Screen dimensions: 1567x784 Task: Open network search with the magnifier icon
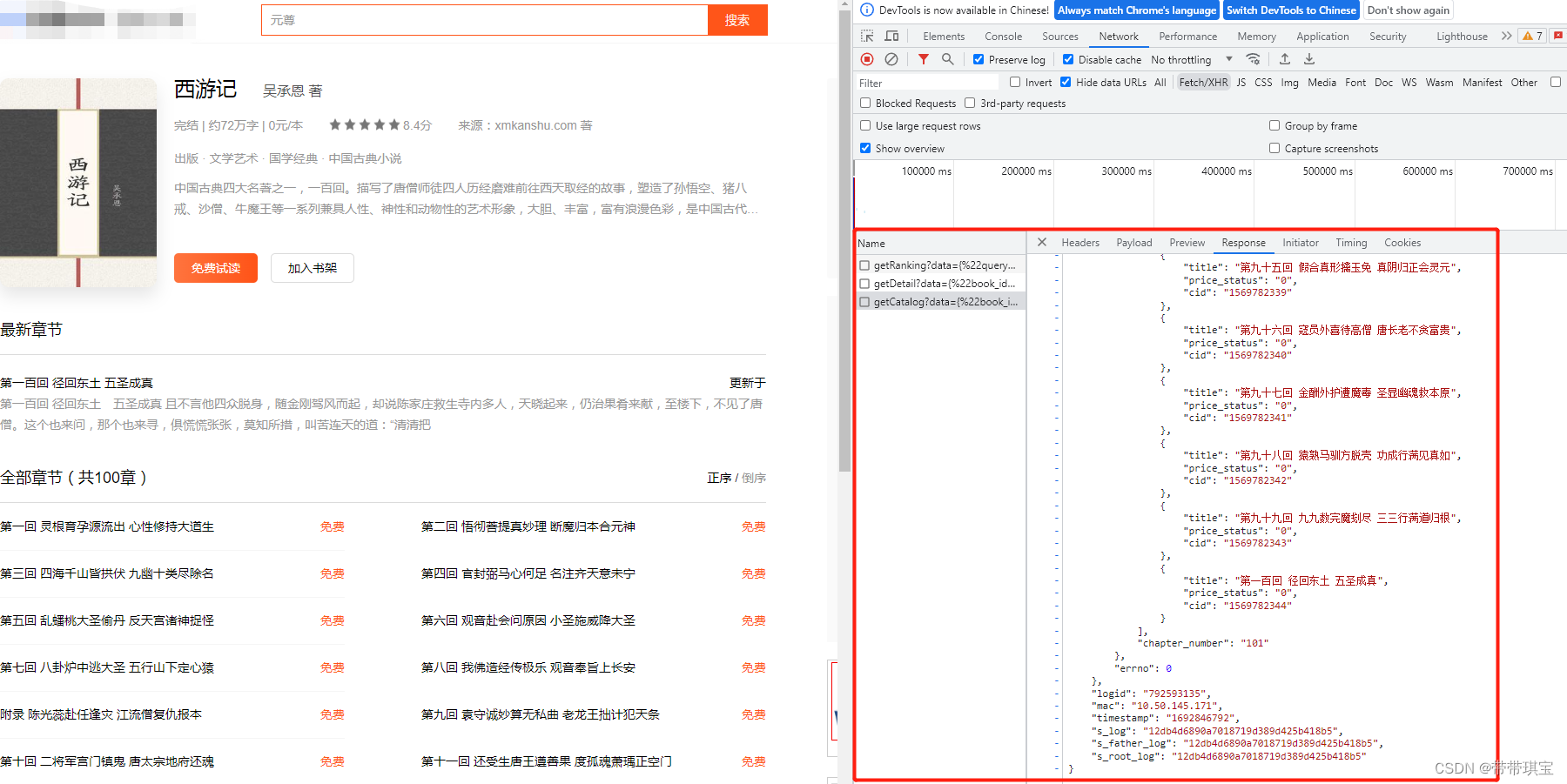(946, 59)
